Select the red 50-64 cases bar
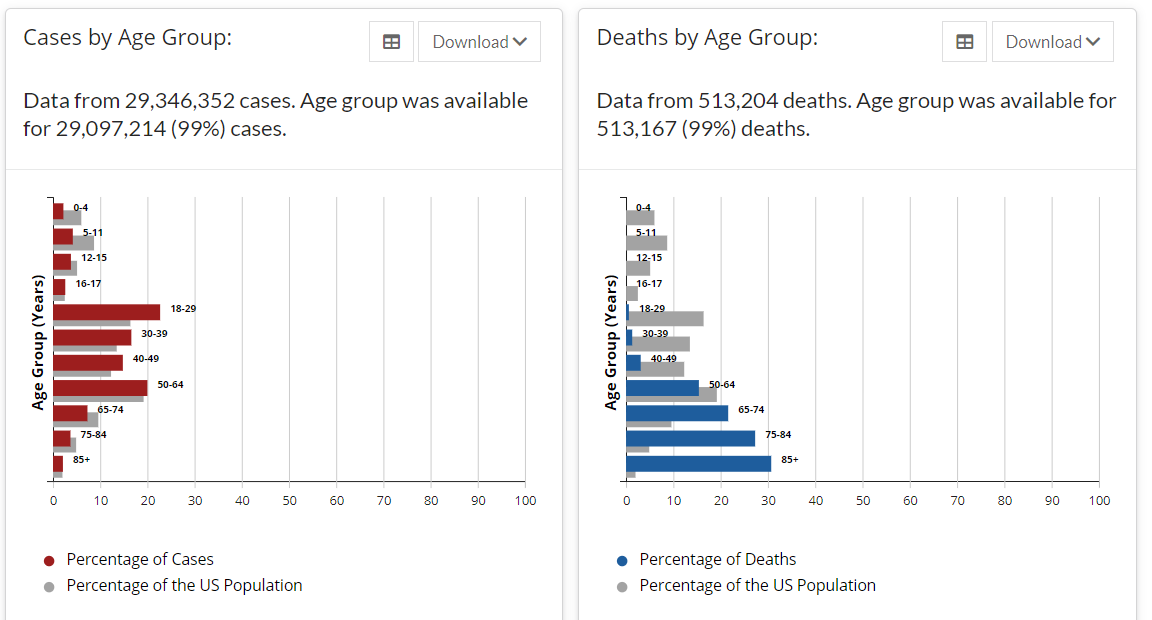This screenshot has width=1152, height=620. pos(100,388)
